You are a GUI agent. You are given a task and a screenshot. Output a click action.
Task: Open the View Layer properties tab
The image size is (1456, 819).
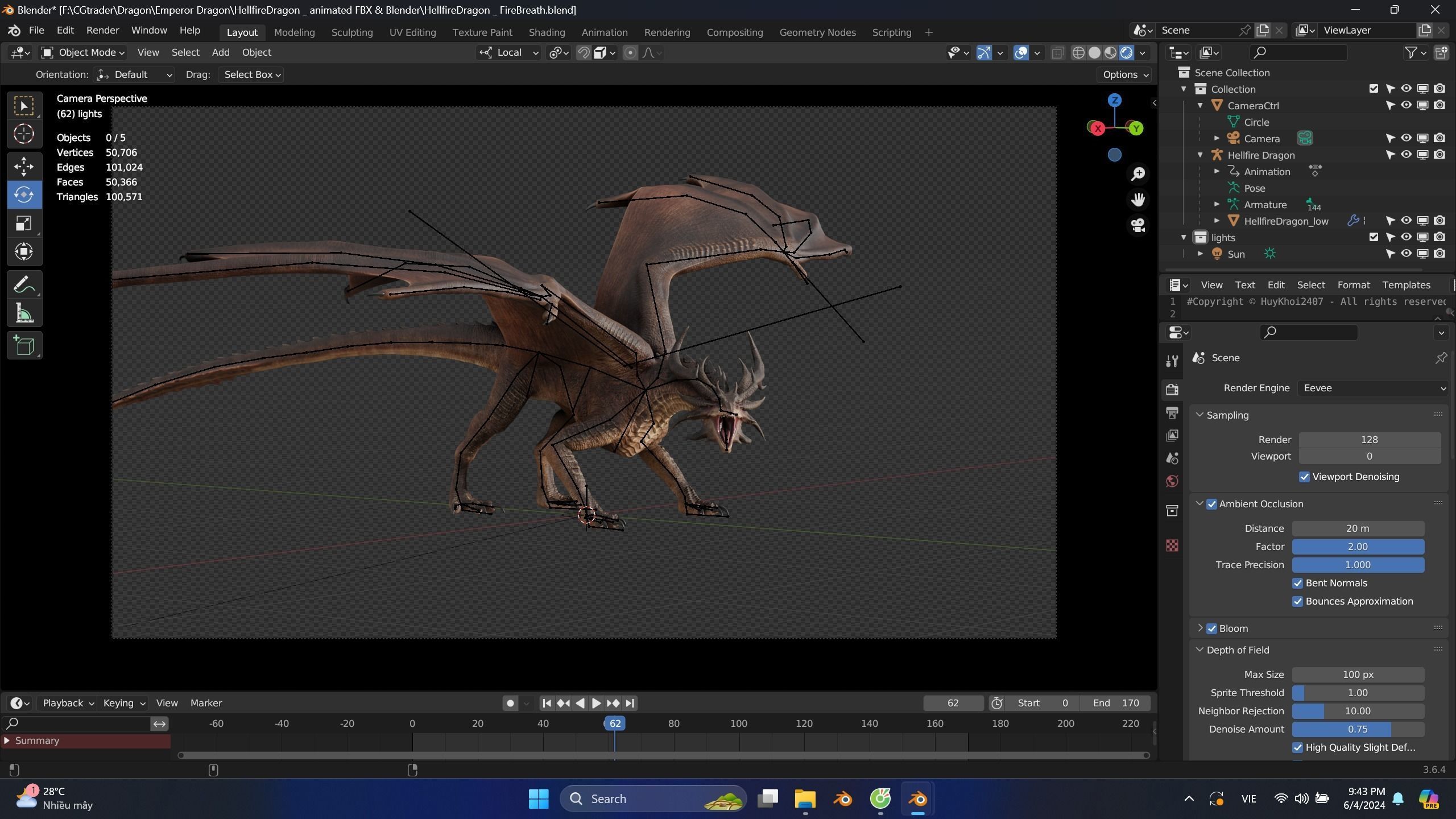[x=1172, y=435]
